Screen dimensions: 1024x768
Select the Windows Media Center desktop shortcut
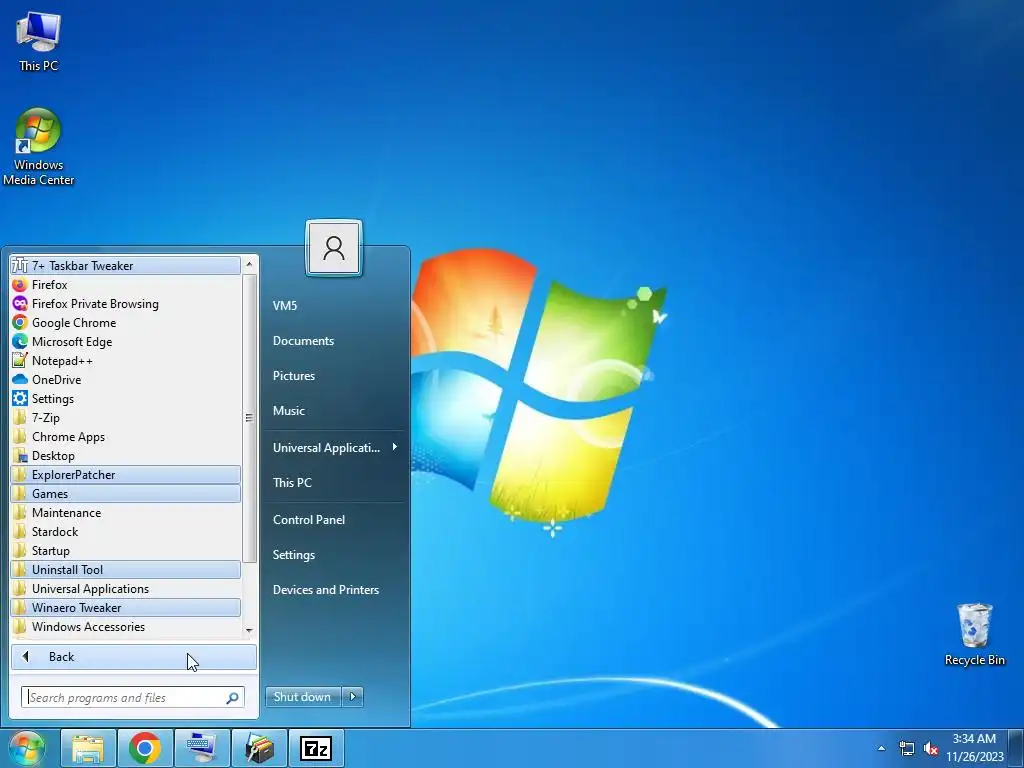[x=39, y=147]
